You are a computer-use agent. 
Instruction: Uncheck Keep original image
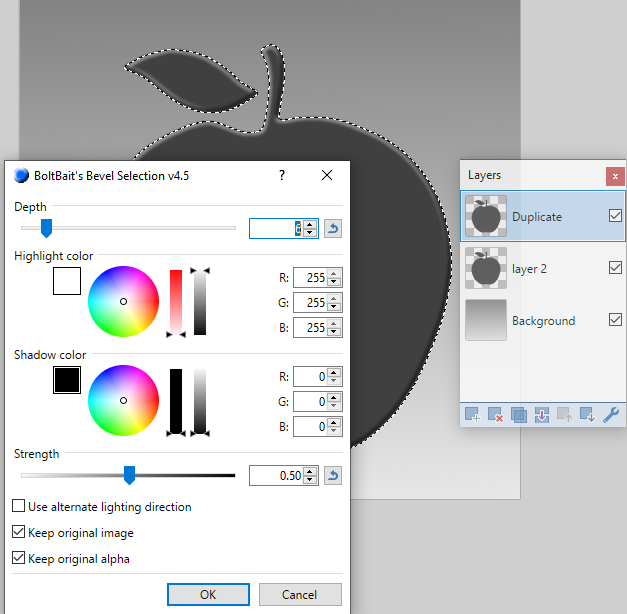[x=18, y=532]
